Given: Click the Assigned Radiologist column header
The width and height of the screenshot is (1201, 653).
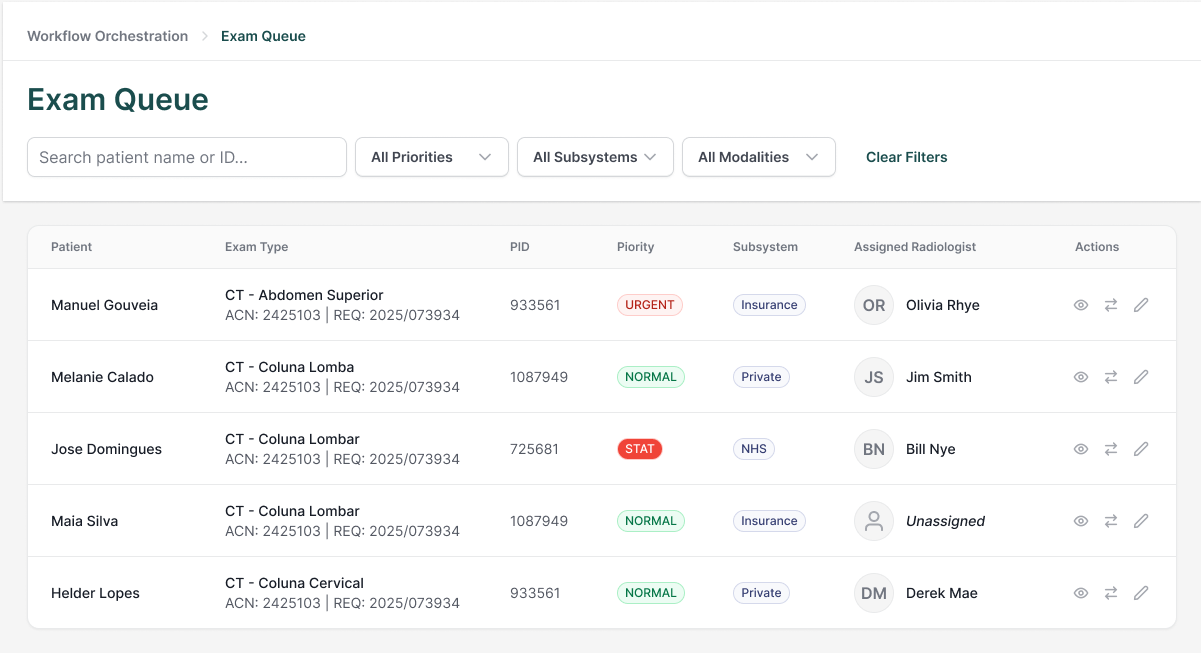Looking at the screenshot, I should [x=915, y=247].
